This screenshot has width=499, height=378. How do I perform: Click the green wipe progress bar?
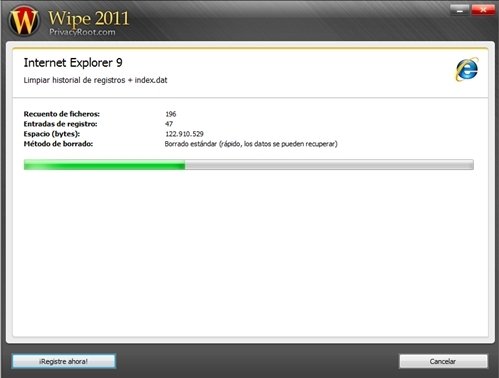[x=249, y=165]
